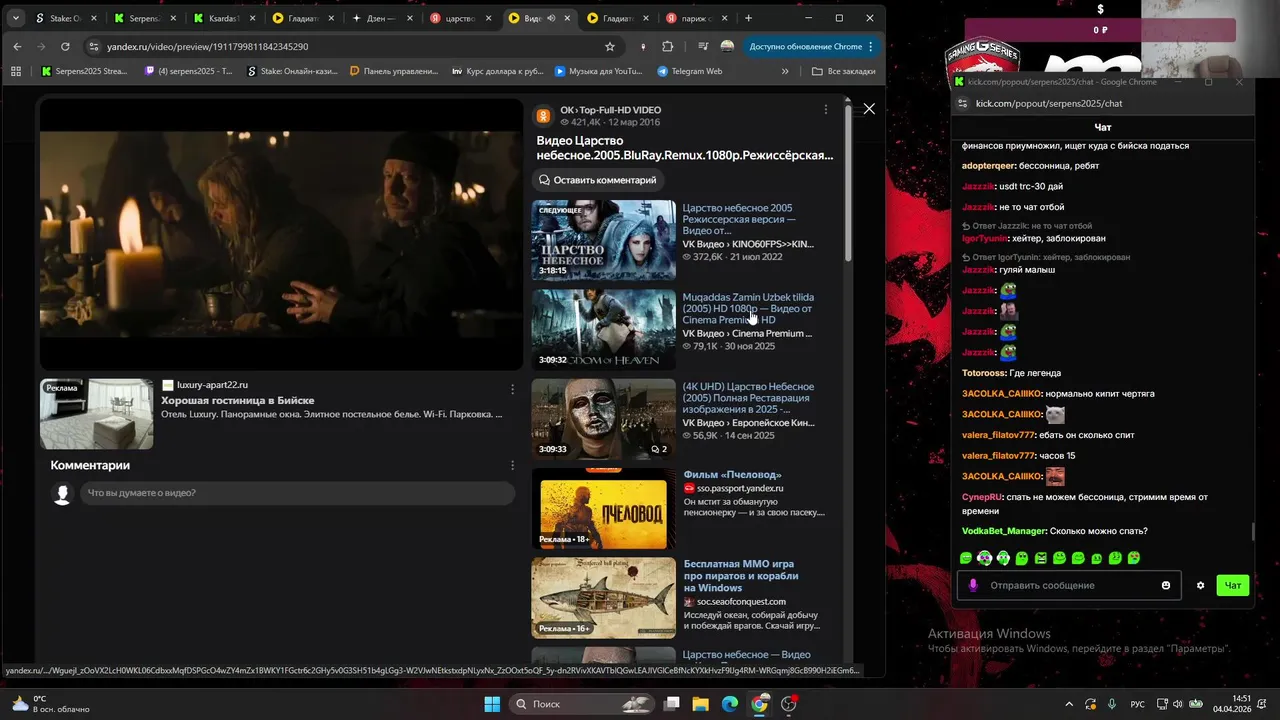Open the Chrome apps grid icon
The width and height of the screenshot is (1280, 720).
coord(16,71)
